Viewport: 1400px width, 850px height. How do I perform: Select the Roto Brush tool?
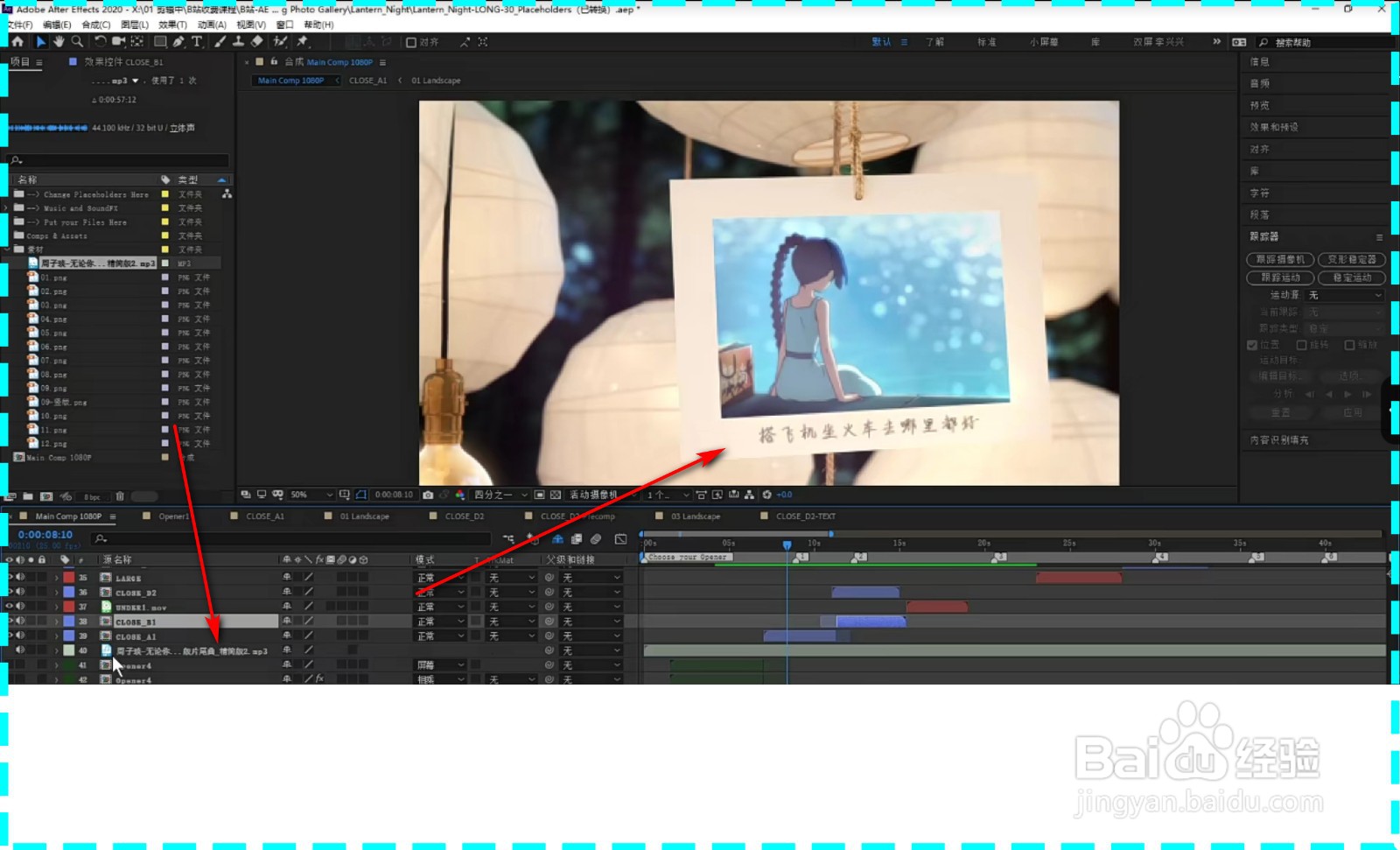pos(280,41)
